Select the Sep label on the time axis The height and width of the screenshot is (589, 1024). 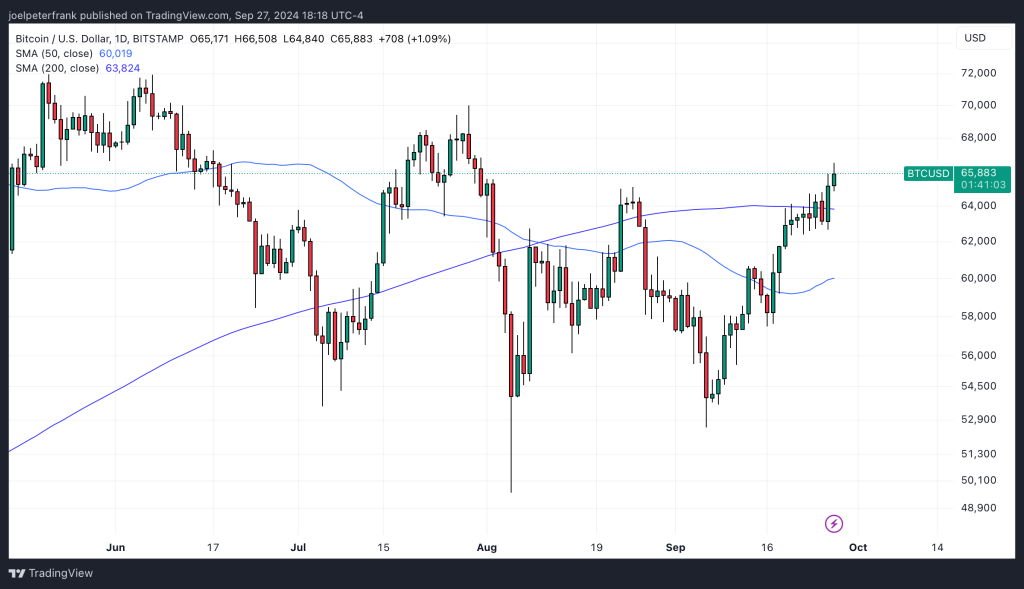(x=675, y=547)
